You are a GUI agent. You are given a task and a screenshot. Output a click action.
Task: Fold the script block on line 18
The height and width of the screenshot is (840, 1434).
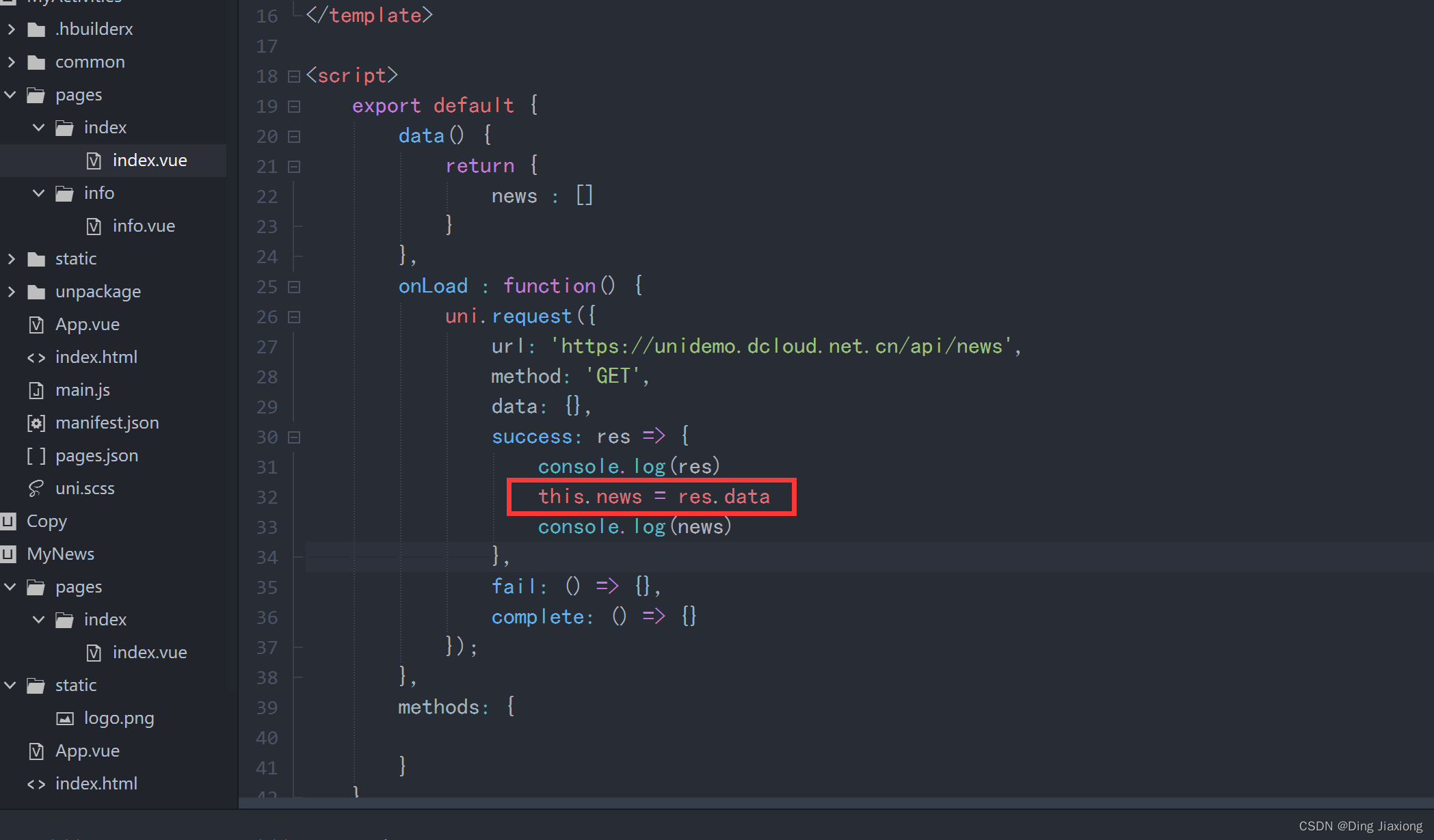click(294, 76)
